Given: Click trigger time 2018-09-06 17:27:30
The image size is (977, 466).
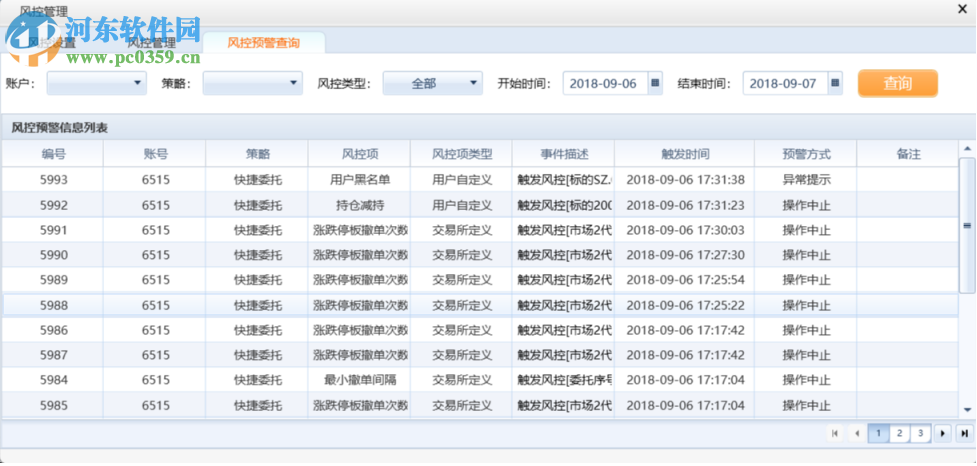Looking at the screenshot, I should [685, 255].
